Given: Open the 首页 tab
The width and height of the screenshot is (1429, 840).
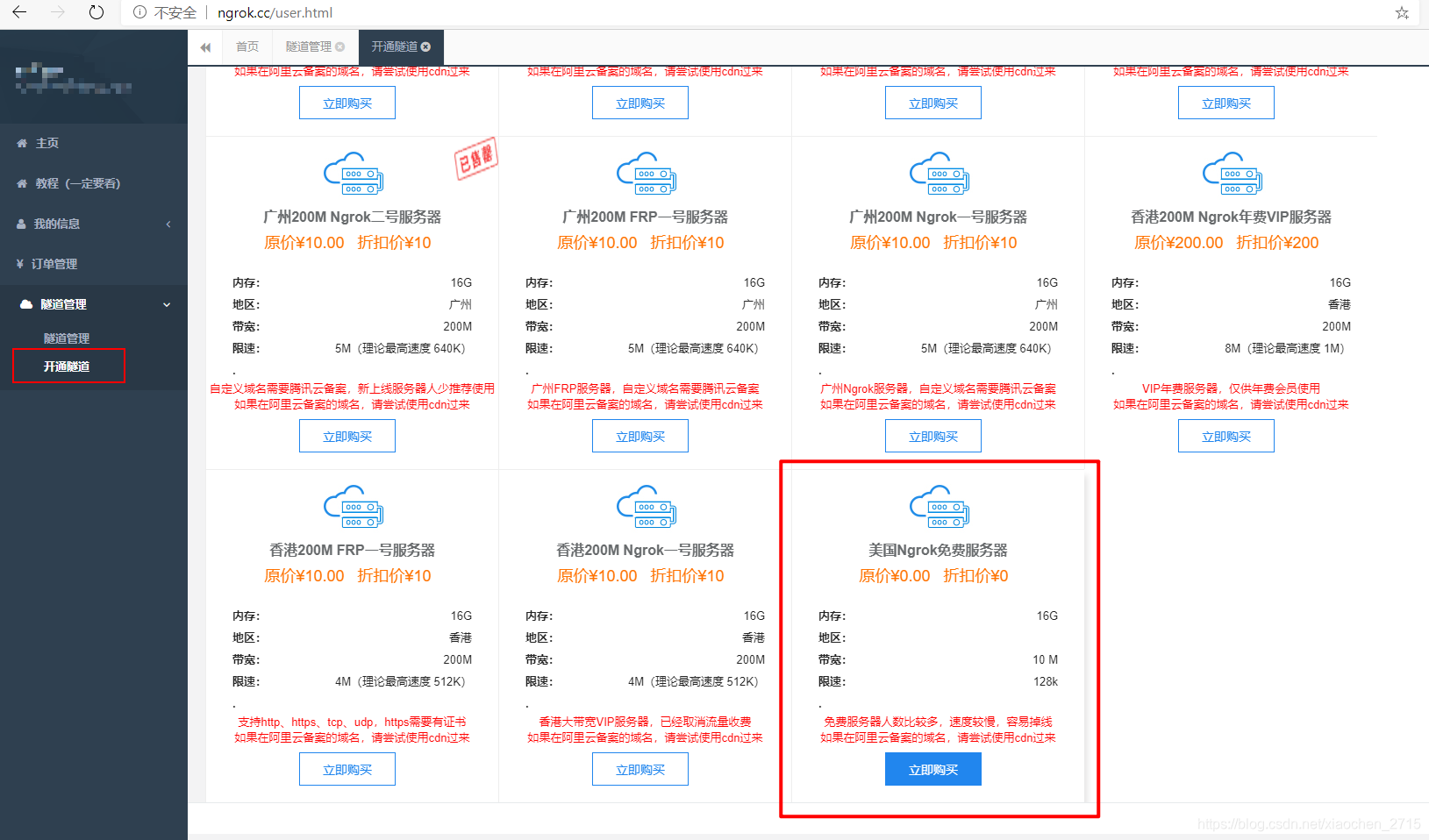Looking at the screenshot, I should point(247,46).
